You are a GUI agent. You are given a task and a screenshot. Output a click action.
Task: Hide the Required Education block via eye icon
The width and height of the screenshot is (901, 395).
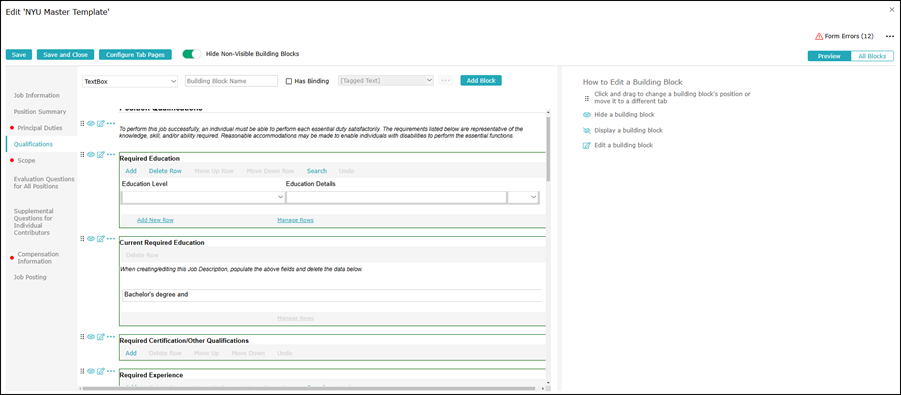pyautogui.click(x=91, y=154)
